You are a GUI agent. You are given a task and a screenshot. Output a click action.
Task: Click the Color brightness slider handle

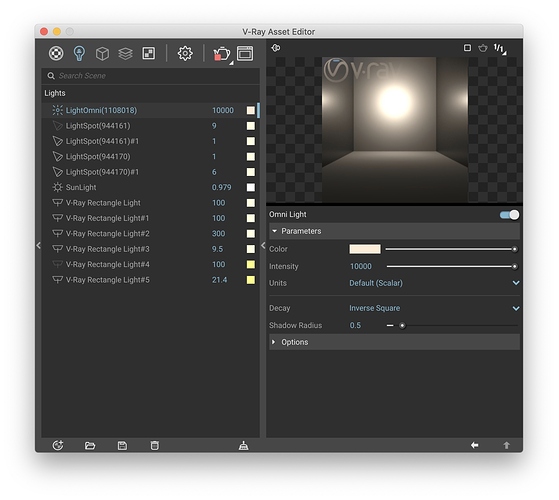pyautogui.click(x=514, y=249)
